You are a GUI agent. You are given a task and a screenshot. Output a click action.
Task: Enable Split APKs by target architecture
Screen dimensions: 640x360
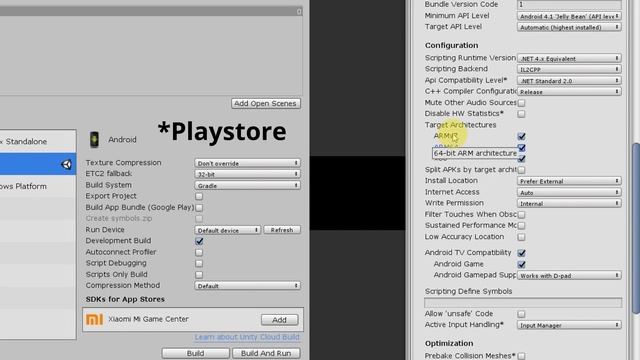(x=521, y=170)
